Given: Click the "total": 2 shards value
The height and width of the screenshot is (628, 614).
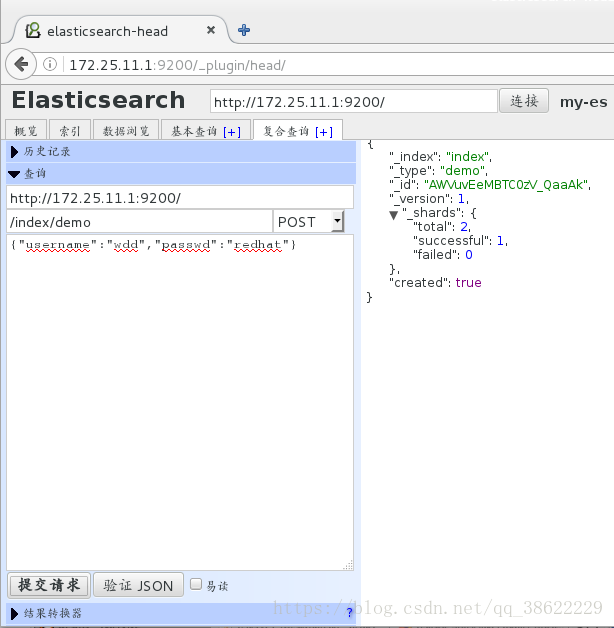Looking at the screenshot, I should point(464,227).
